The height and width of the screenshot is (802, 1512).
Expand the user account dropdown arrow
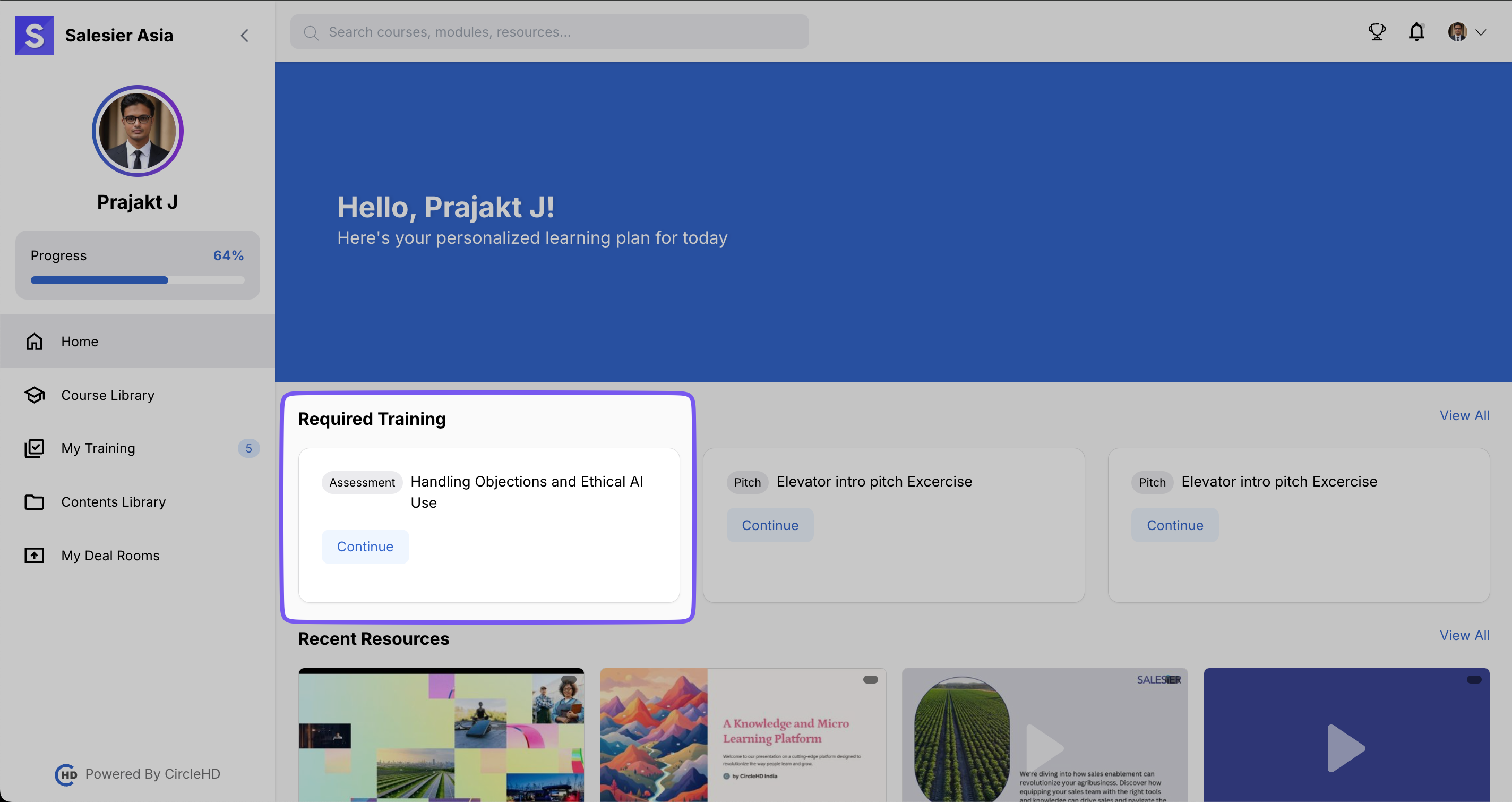click(x=1481, y=32)
